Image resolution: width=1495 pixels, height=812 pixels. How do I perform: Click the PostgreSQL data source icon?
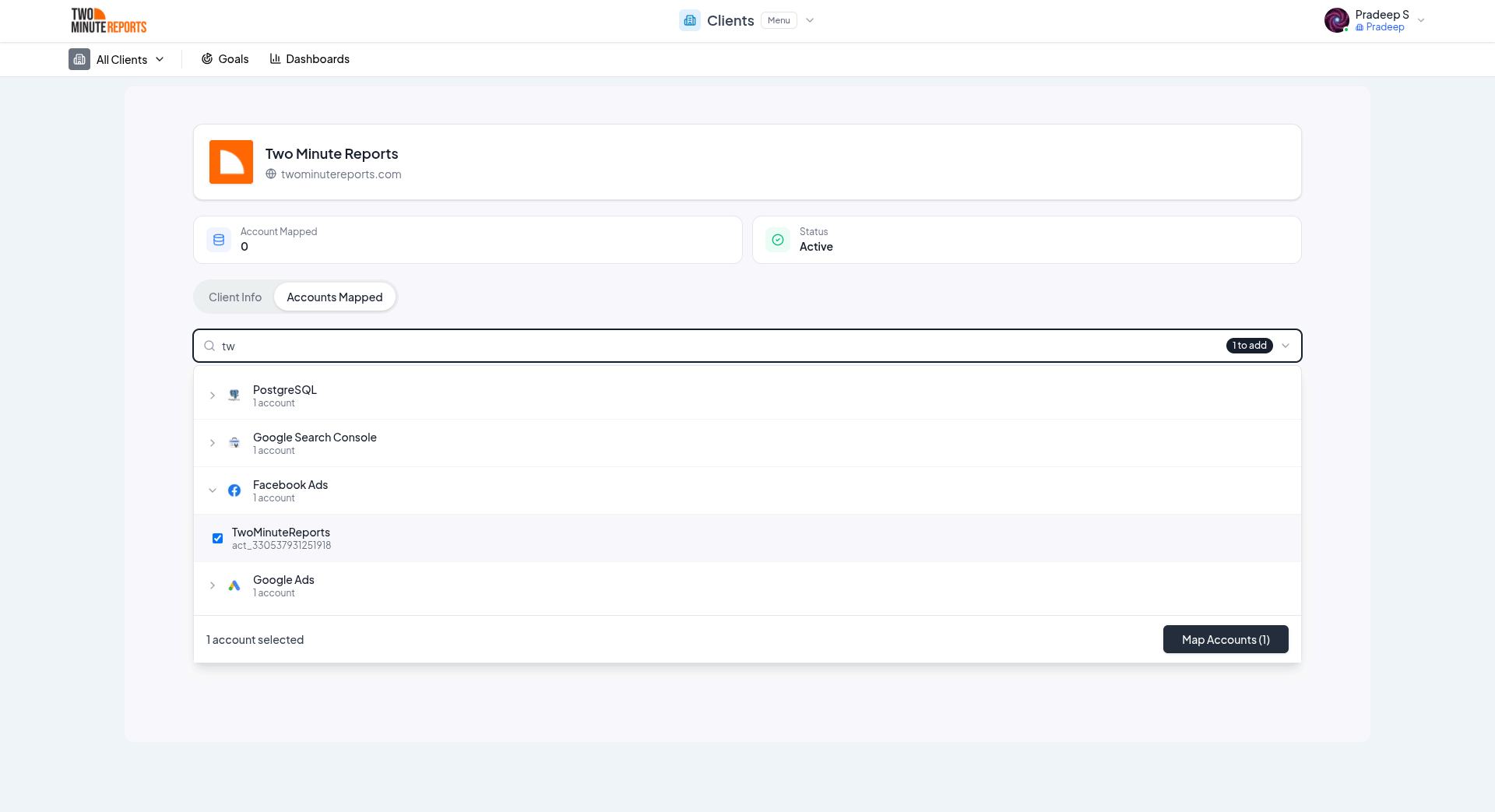click(234, 395)
